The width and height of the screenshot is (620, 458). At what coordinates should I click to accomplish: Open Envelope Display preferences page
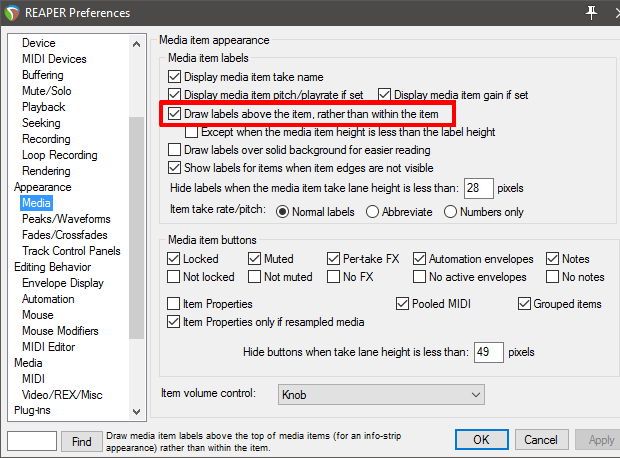pyautogui.click(x=63, y=283)
